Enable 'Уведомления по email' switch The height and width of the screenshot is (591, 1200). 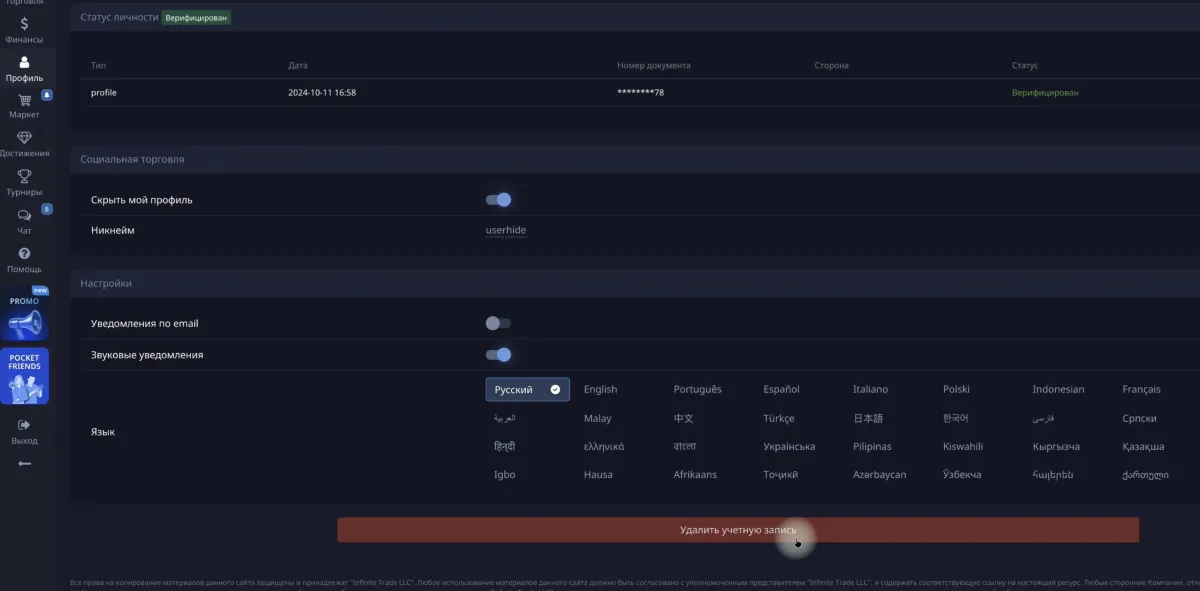click(498, 323)
